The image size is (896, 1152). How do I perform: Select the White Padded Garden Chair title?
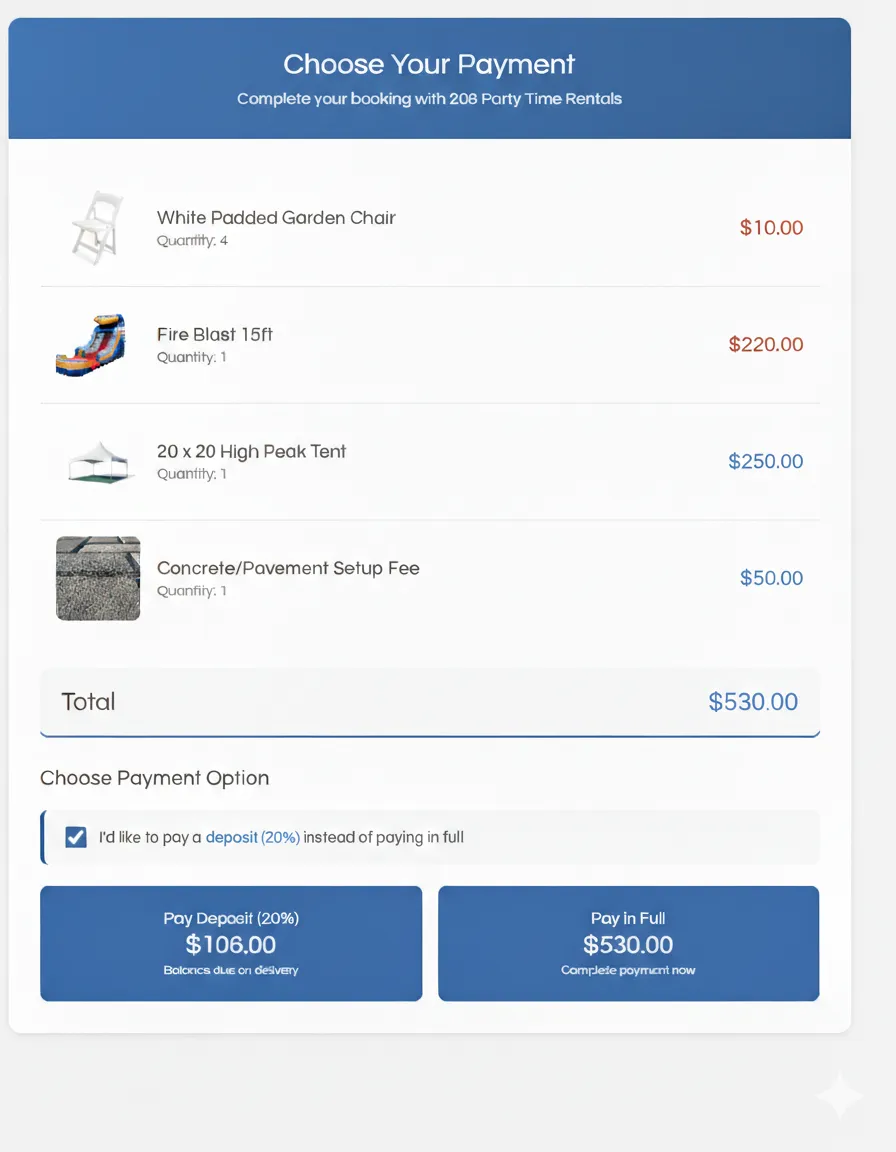276,218
